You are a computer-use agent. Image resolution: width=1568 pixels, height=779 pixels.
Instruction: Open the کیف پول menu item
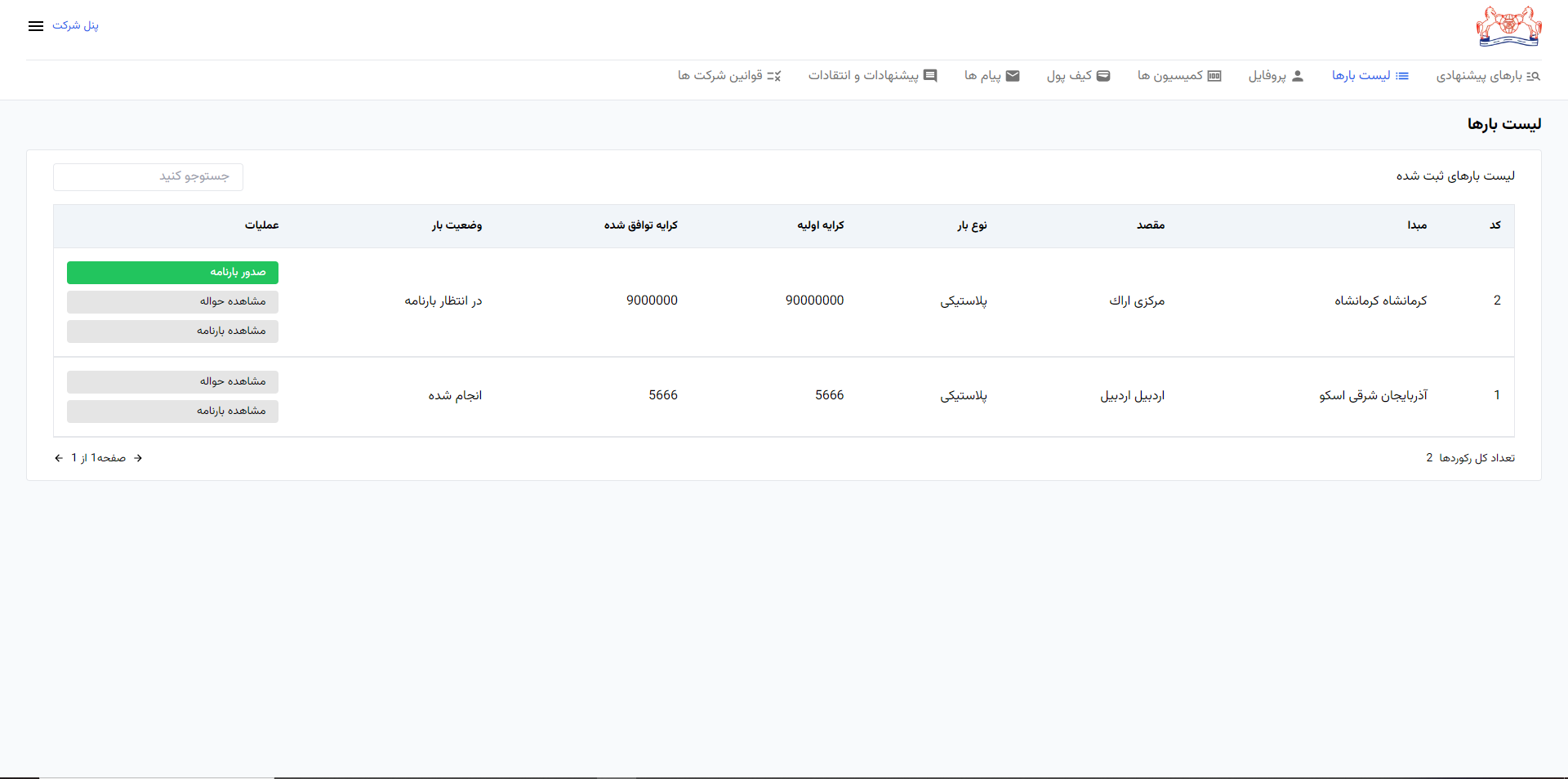[x=1079, y=76]
